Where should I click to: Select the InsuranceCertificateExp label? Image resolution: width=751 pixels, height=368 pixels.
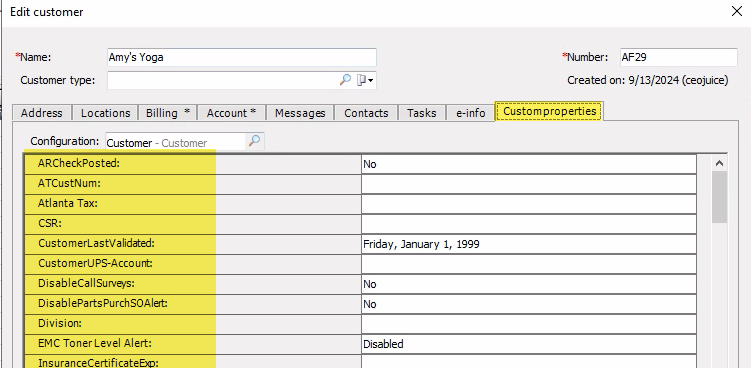point(98,363)
